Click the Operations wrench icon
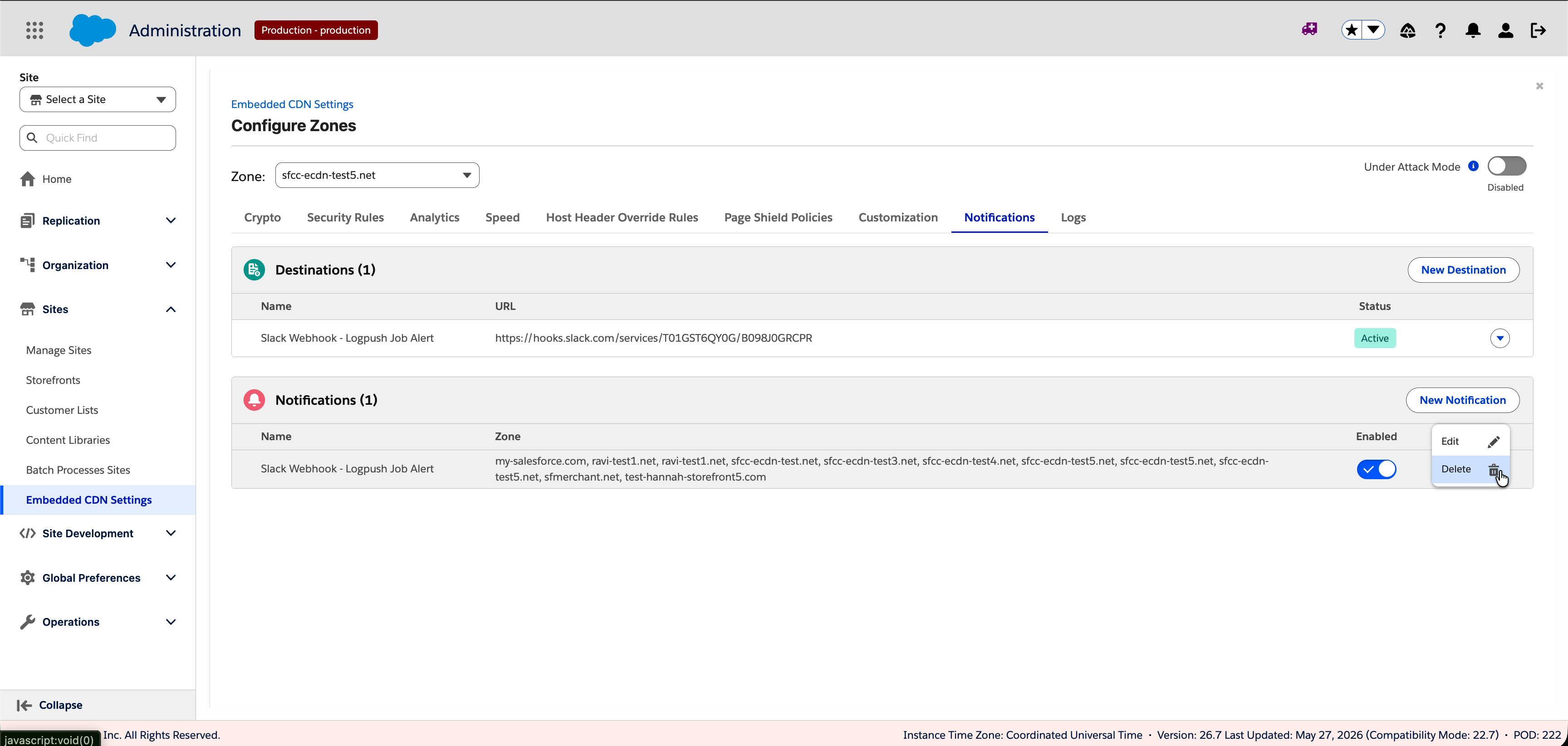This screenshot has height=746, width=1568. coord(27,622)
